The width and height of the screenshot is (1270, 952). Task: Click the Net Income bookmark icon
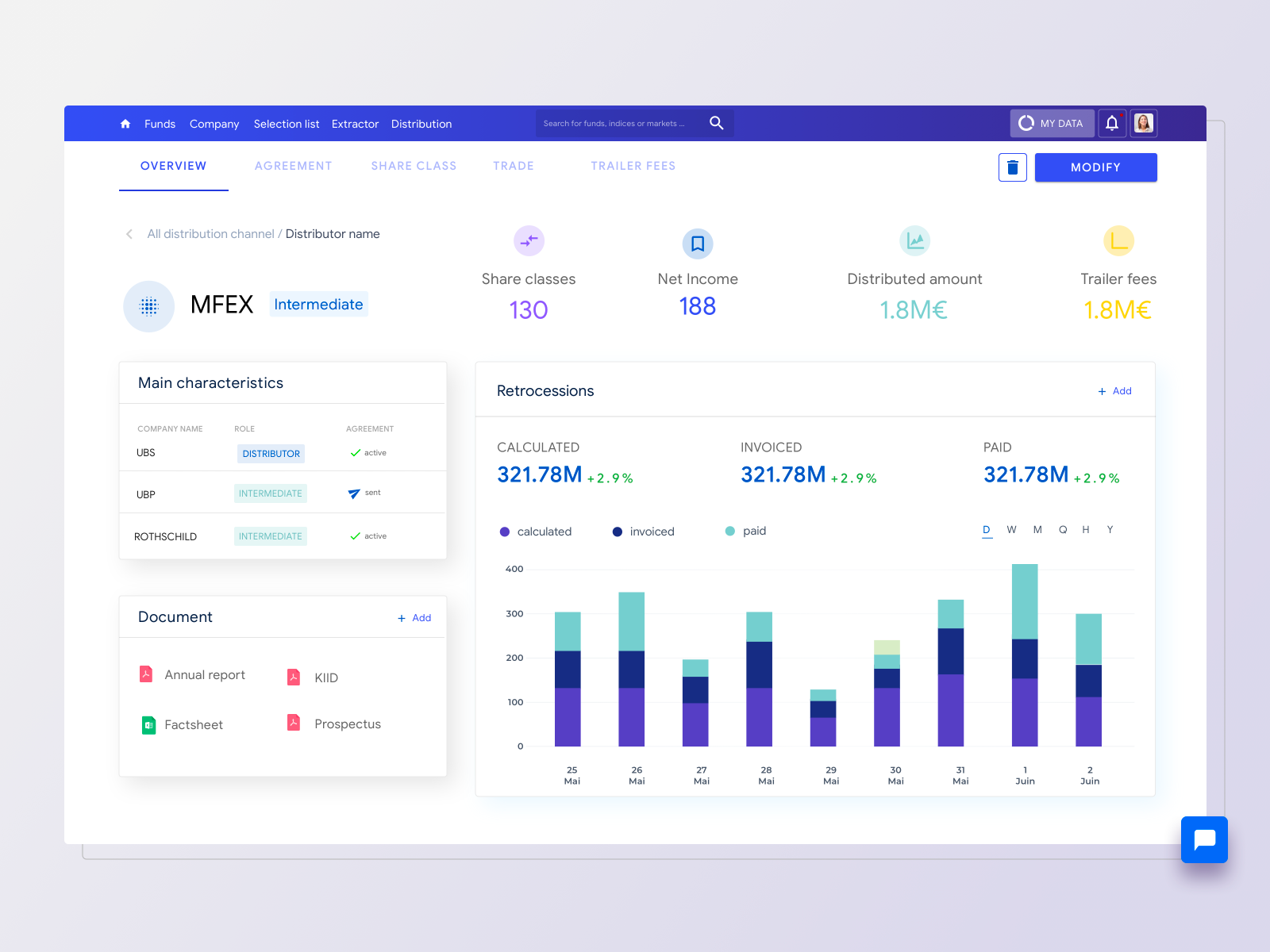[x=697, y=243]
